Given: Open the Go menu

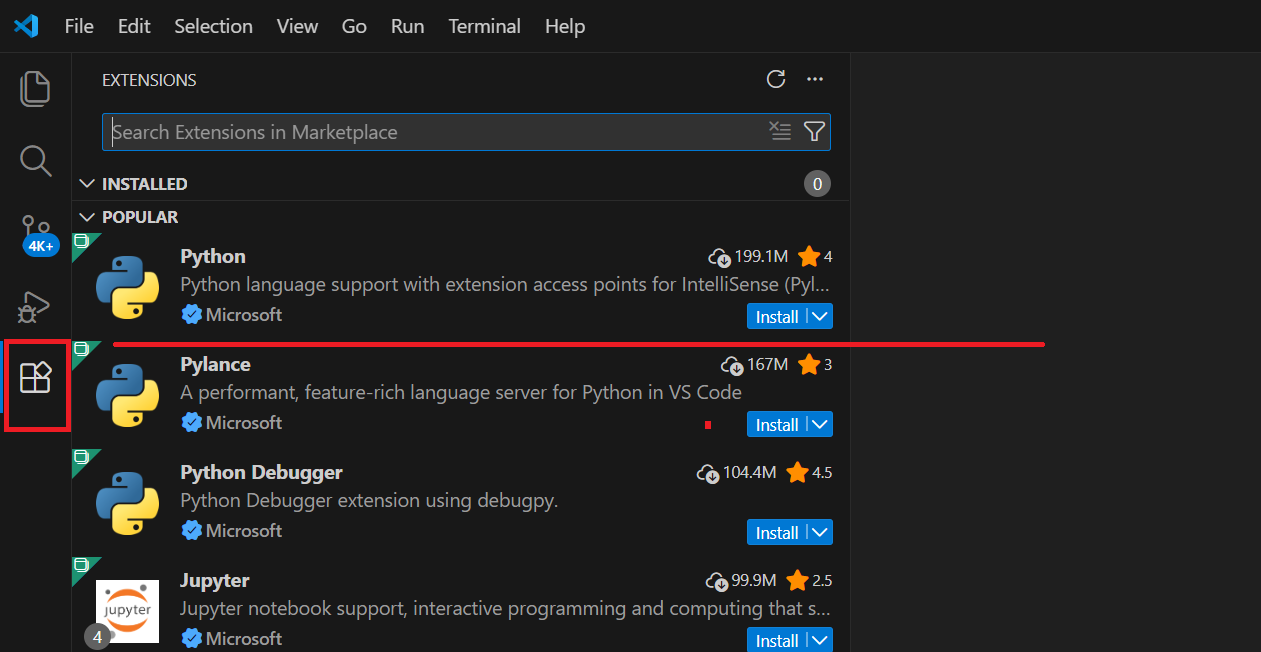Looking at the screenshot, I should [354, 26].
